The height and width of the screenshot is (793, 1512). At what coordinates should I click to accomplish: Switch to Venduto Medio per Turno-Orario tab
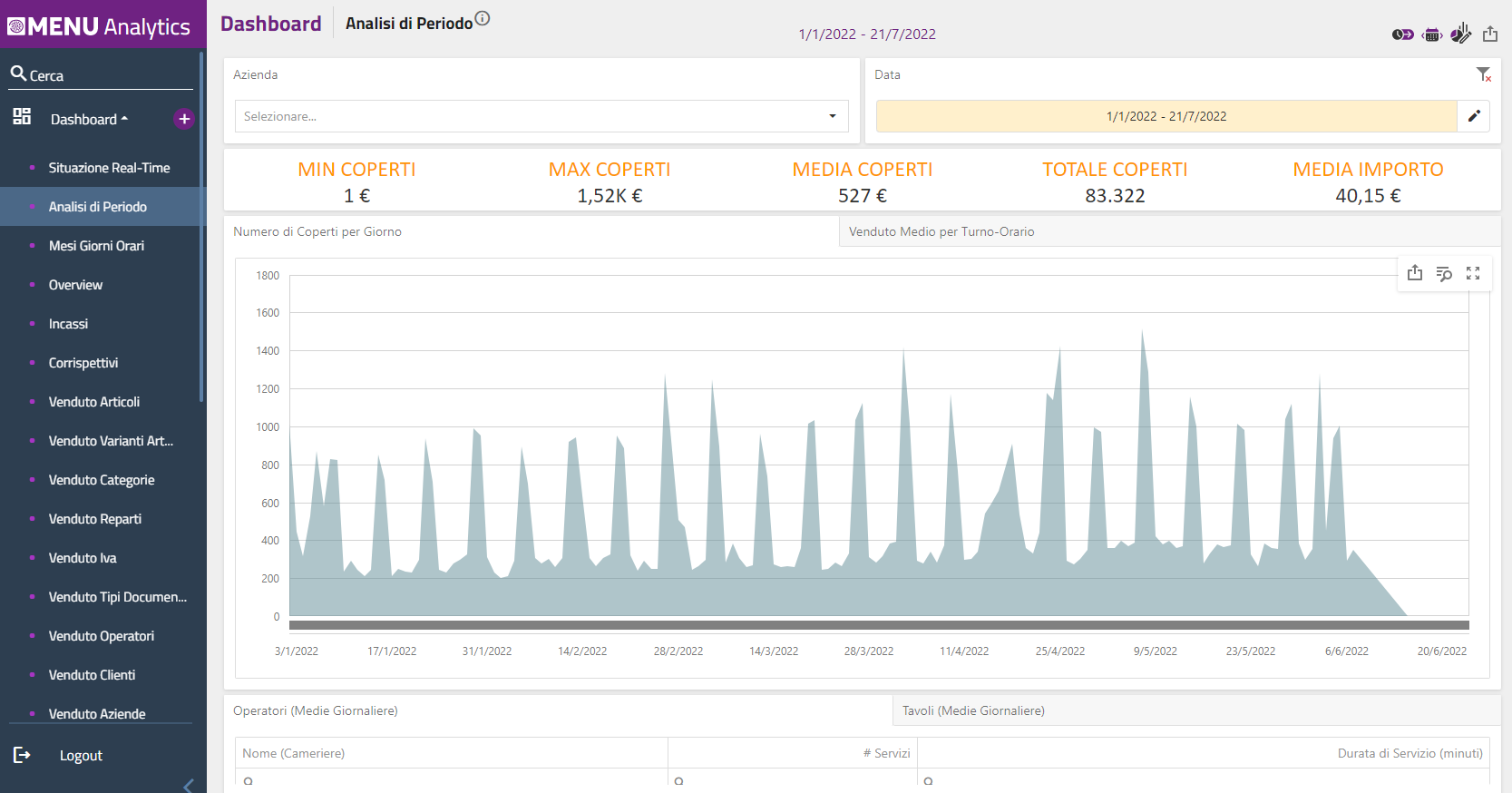(941, 231)
